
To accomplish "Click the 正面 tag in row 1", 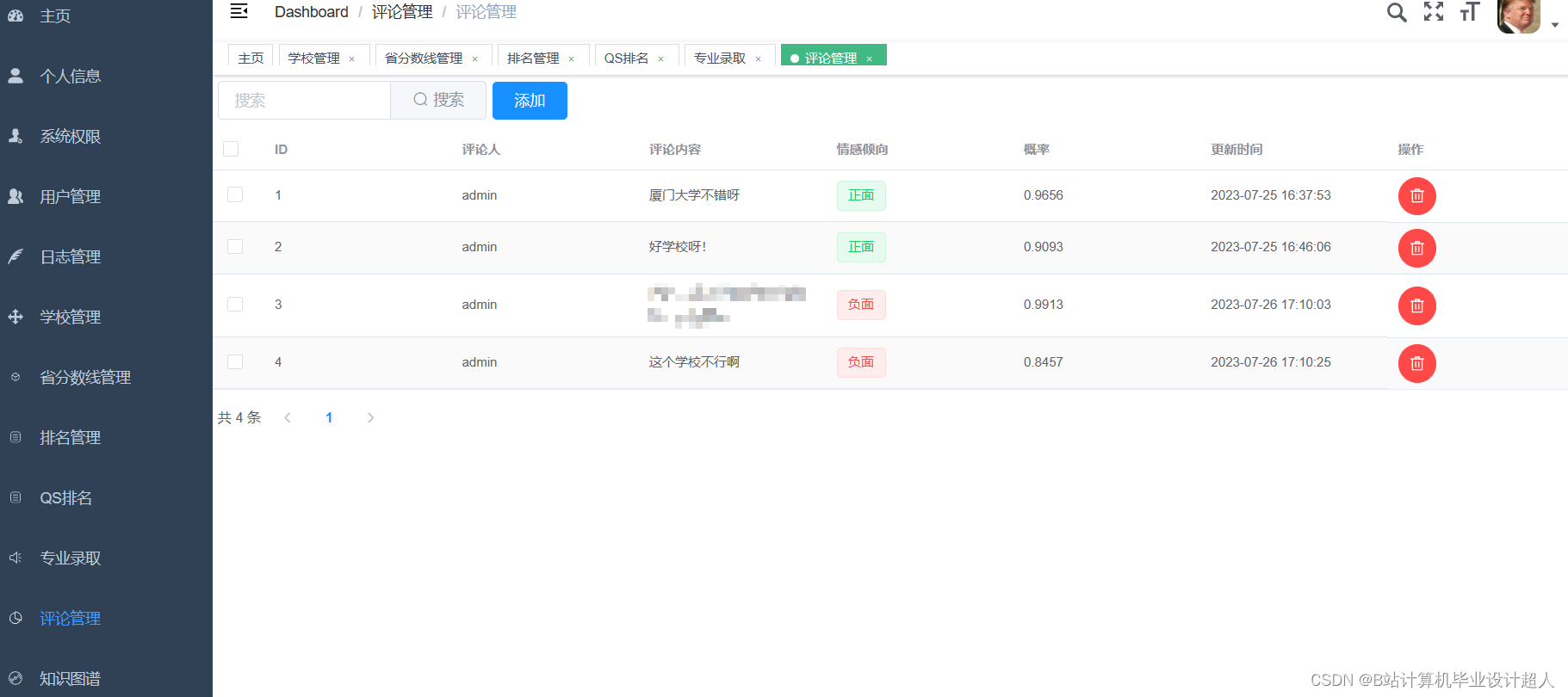I will (x=861, y=195).
